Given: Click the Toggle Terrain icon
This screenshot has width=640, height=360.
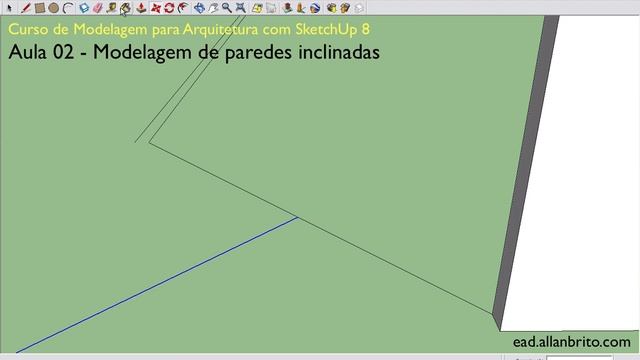Looking at the screenshot, I should coord(271,8).
